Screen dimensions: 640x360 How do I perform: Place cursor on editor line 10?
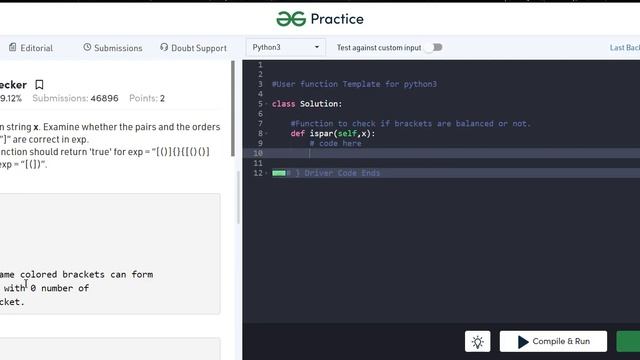(441, 153)
